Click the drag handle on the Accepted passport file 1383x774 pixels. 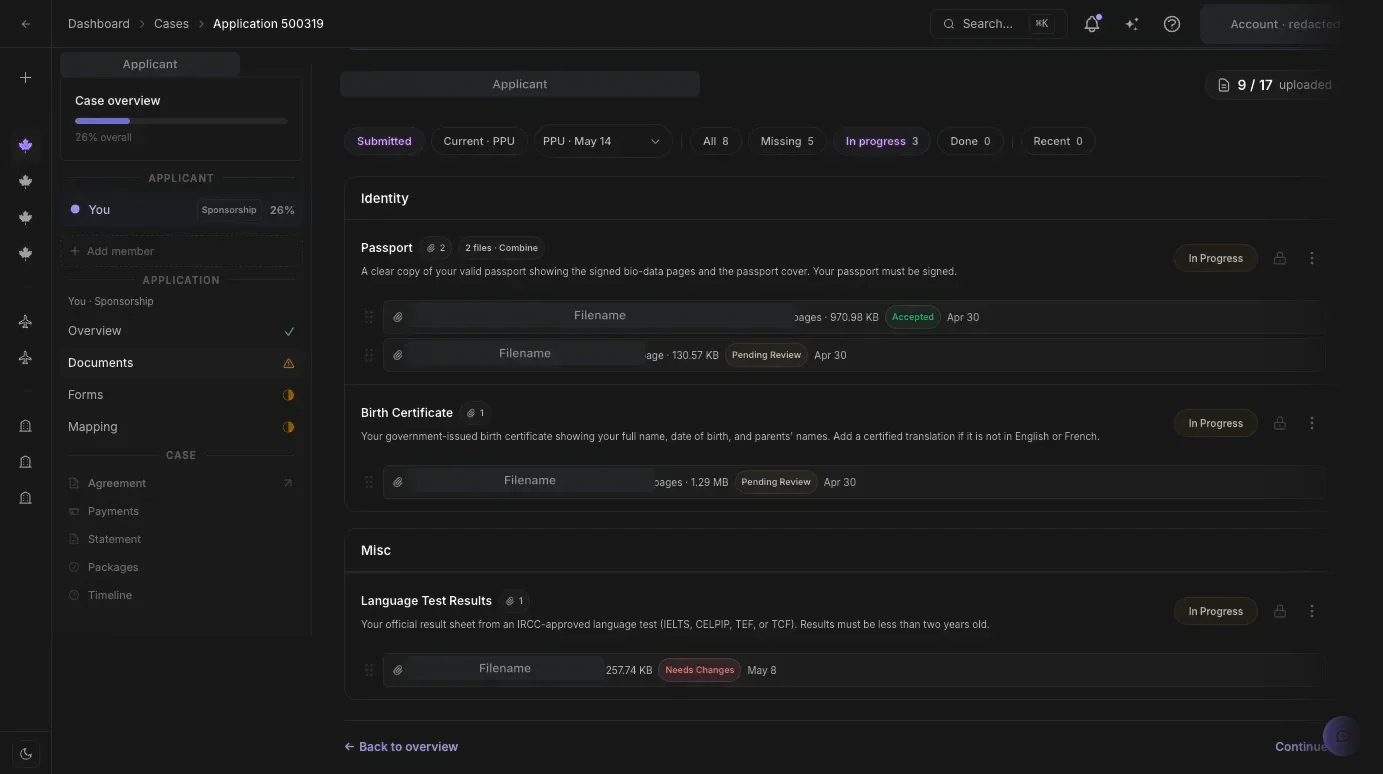(x=368, y=317)
